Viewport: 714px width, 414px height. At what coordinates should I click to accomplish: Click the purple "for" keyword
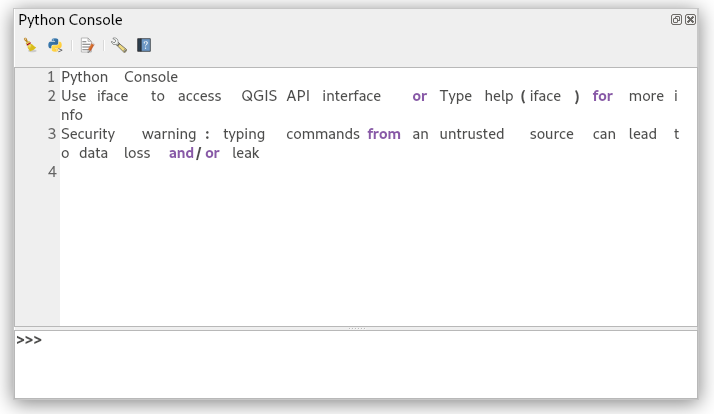tap(602, 96)
